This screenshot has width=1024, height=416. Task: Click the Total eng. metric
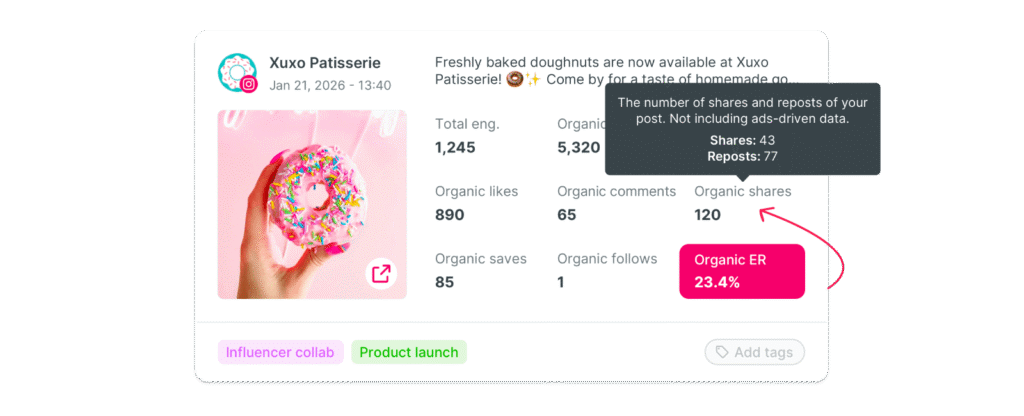click(x=467, y=135)
